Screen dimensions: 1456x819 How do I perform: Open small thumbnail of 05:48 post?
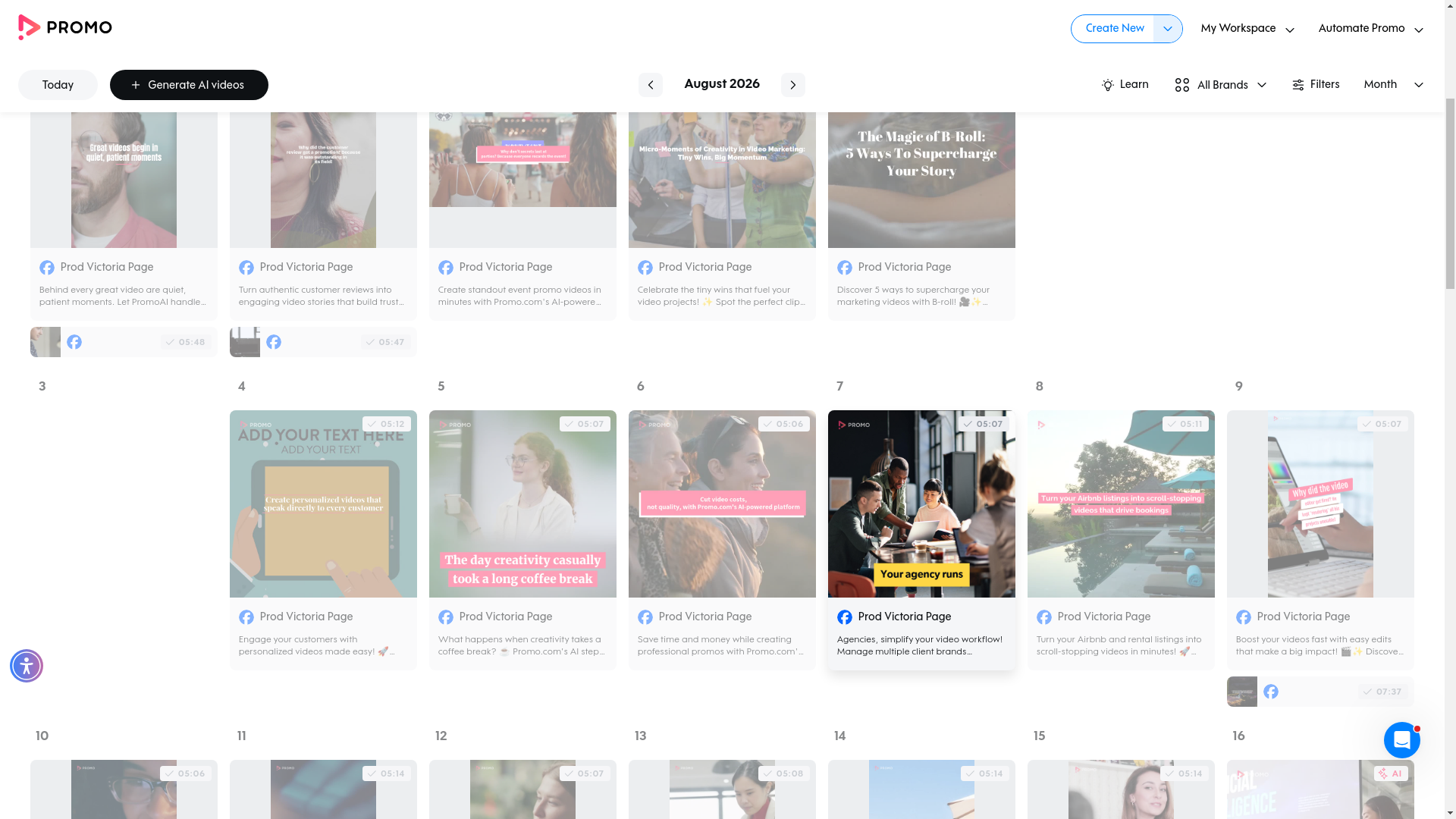tap(45, 342)
